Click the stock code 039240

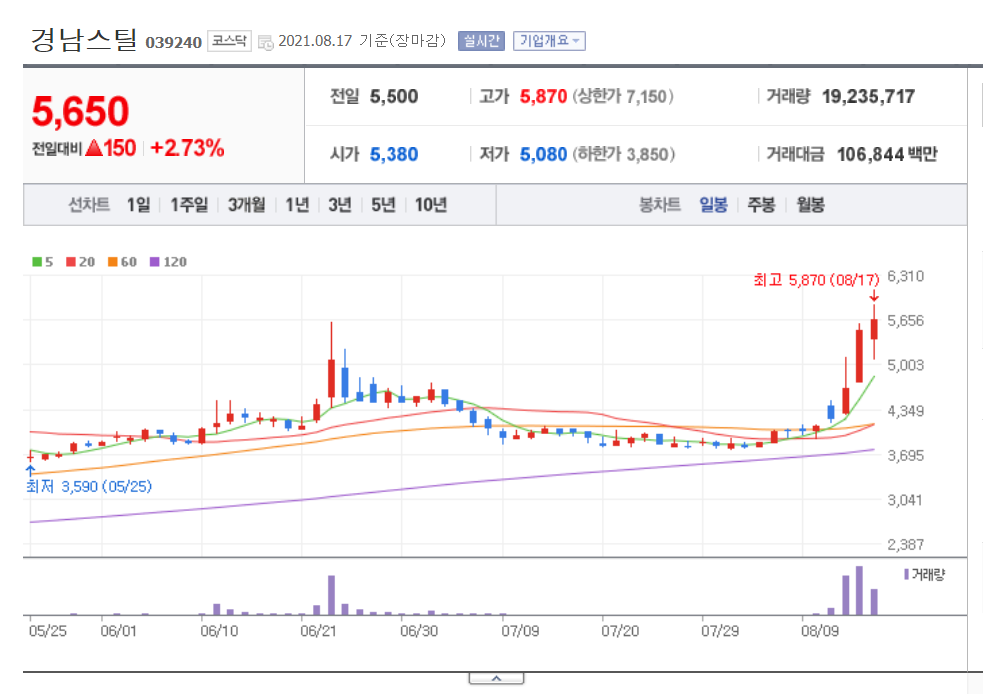point(174,42)
